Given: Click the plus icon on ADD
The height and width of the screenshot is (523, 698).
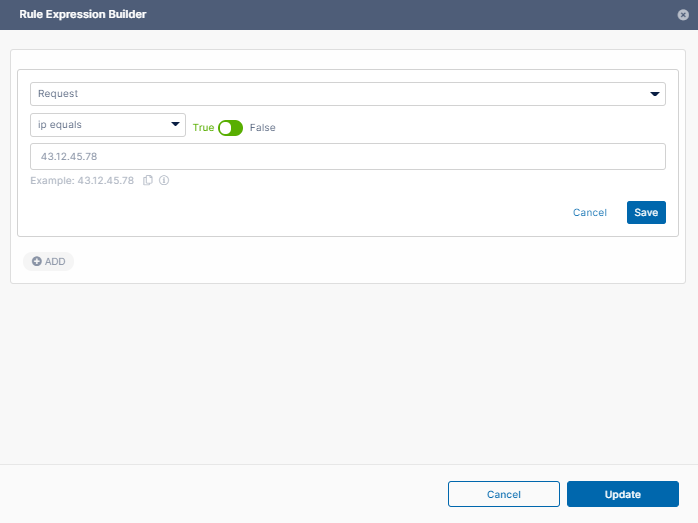Looking at the screenshot, I should (x=37, y=261).
